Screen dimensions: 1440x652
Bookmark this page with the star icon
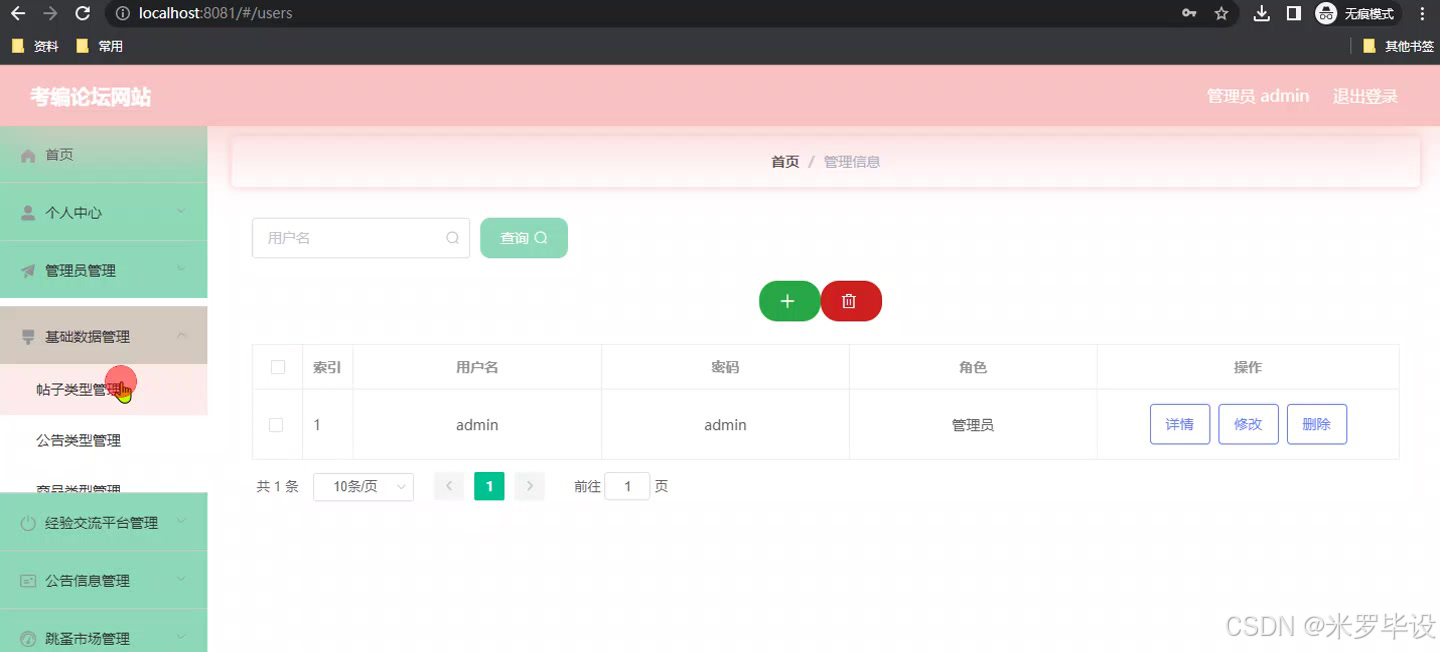click(1221, 14)
